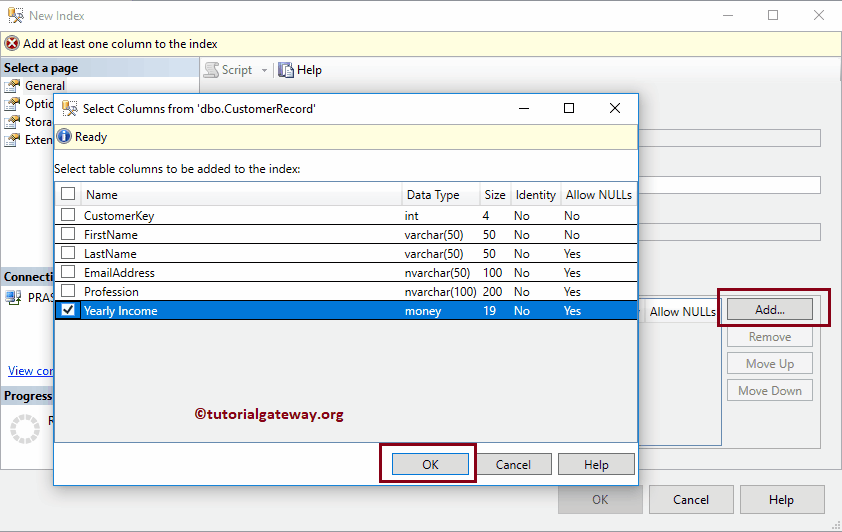Screen dimensions: 842x532
Task: Click the Select Columns dialog title icon
Action: (70, 108)
